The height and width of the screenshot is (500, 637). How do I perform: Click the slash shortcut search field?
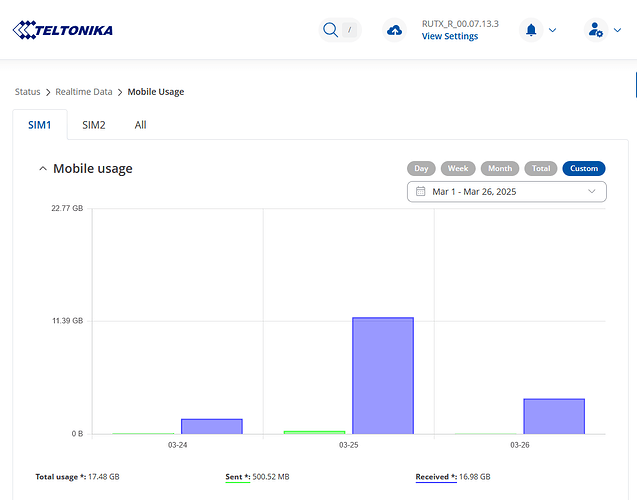349,30
